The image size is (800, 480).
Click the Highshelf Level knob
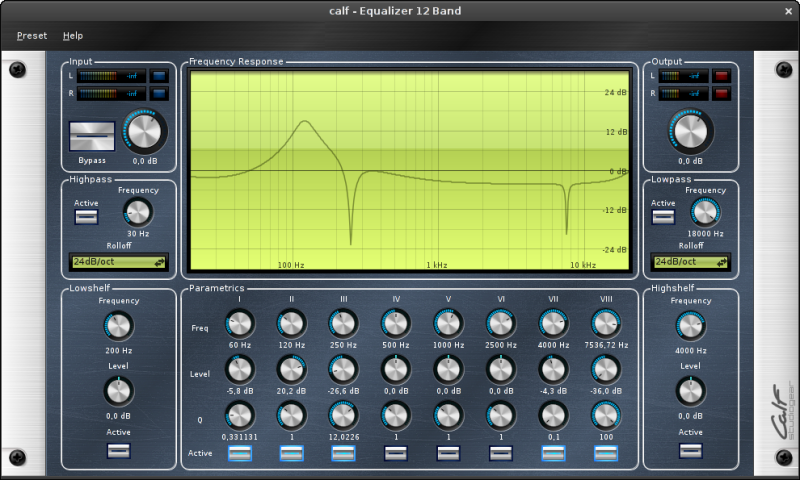click(690, 392)
